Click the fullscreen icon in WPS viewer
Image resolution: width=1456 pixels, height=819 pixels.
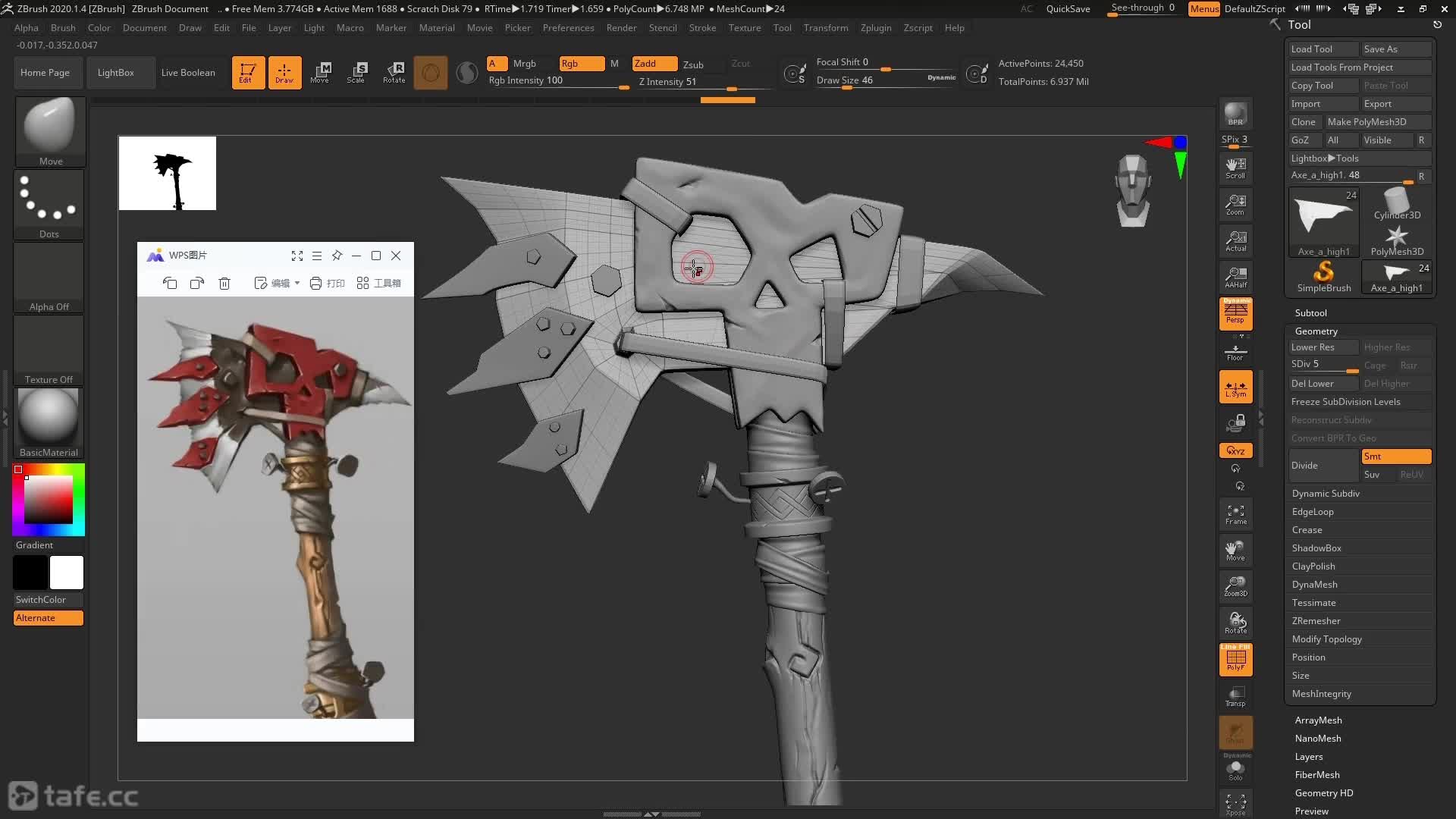pos(297,256)
